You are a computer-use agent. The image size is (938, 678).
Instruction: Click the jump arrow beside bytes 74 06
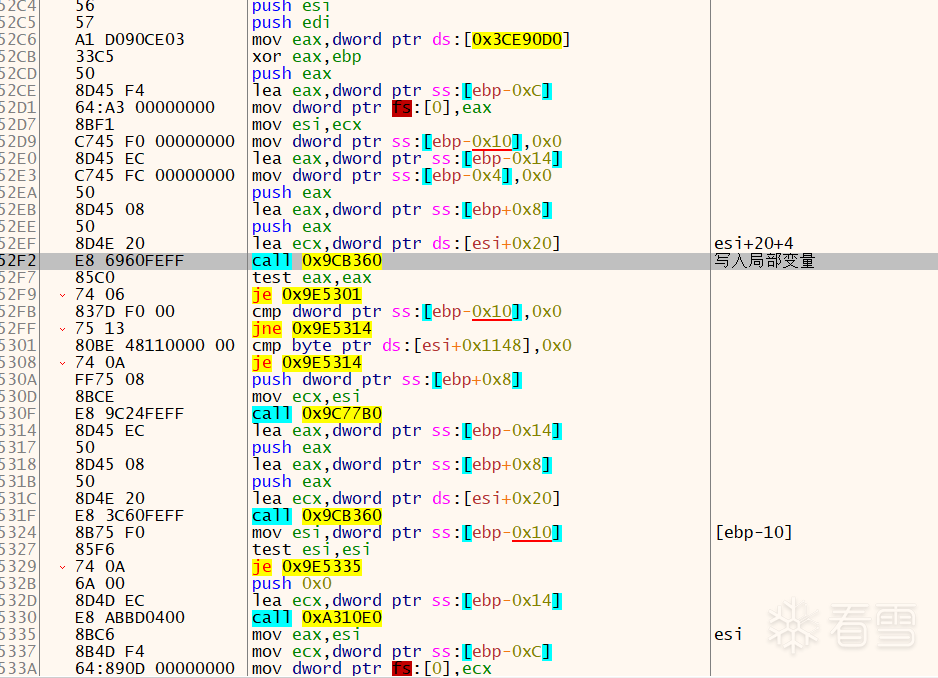[62, 295]
